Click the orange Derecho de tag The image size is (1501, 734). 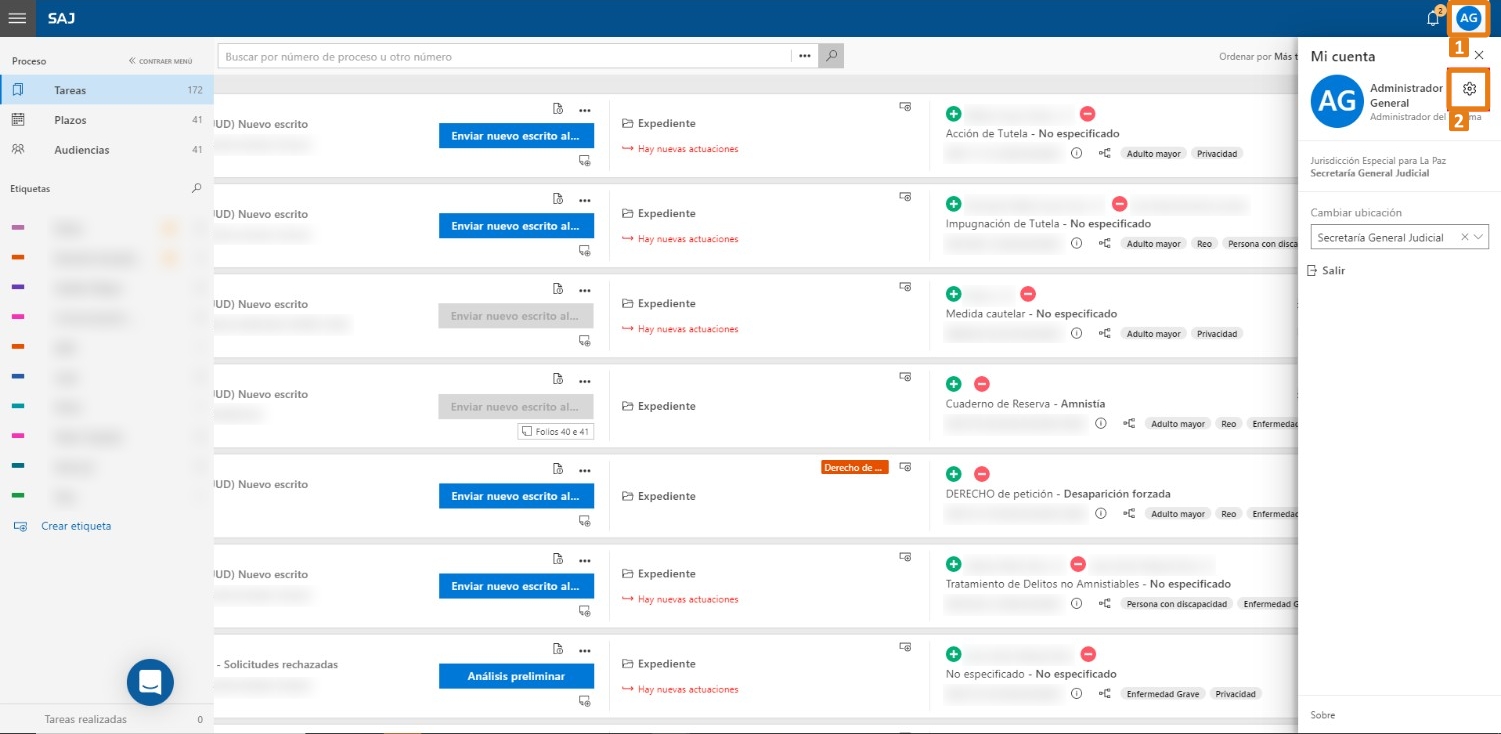tap(854, 467)
